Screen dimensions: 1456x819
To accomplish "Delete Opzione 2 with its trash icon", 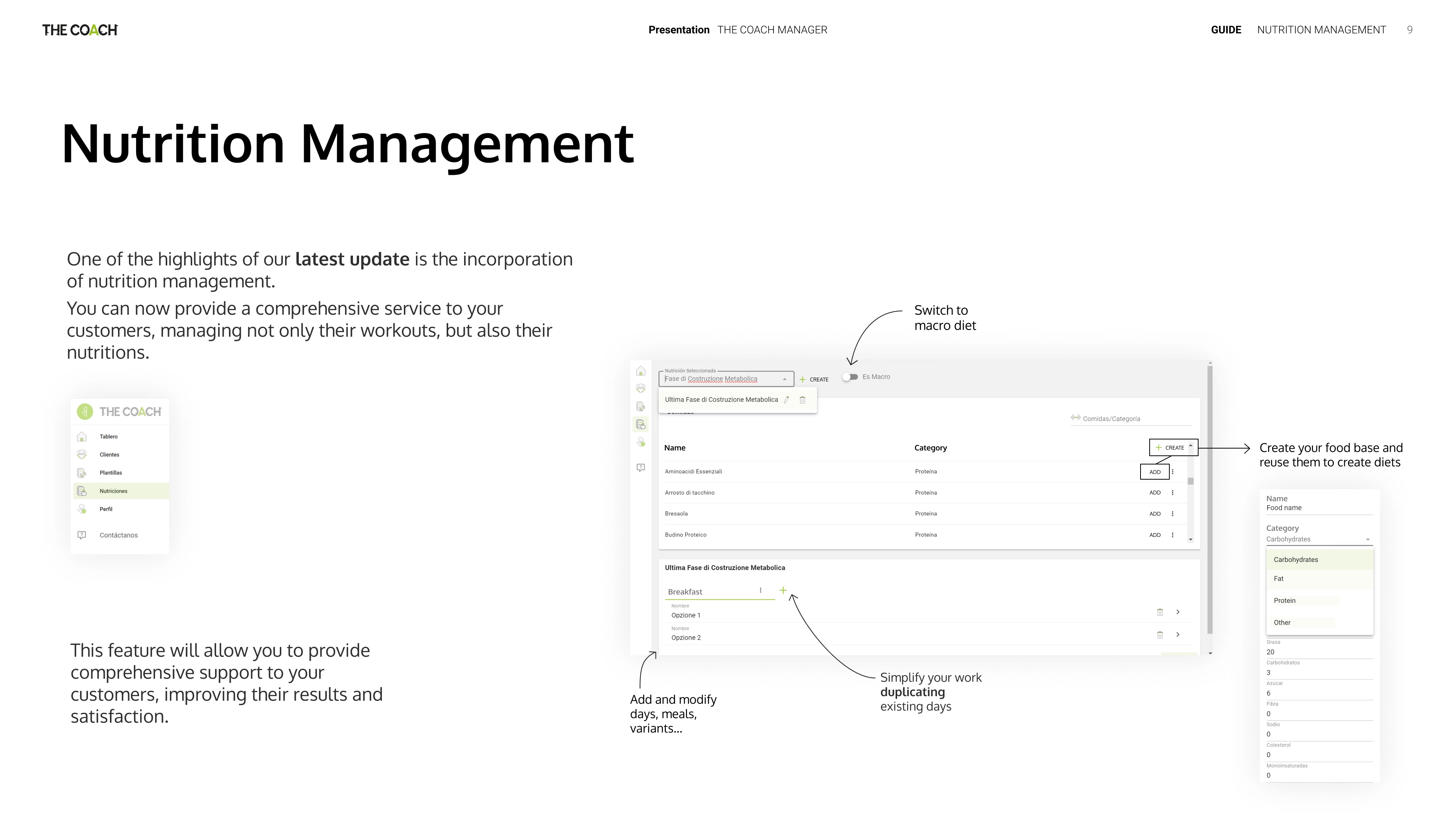I will coord(1160,635).
